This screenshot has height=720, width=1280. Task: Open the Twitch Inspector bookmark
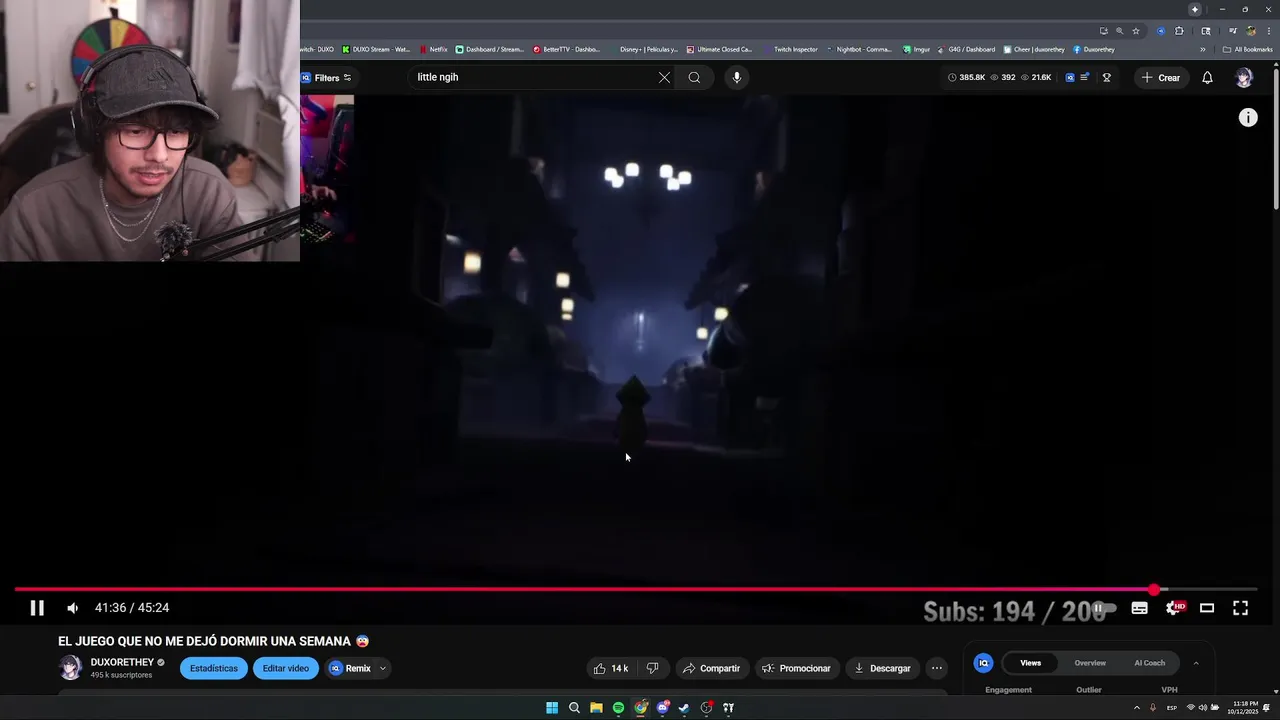tap(790, 49)
